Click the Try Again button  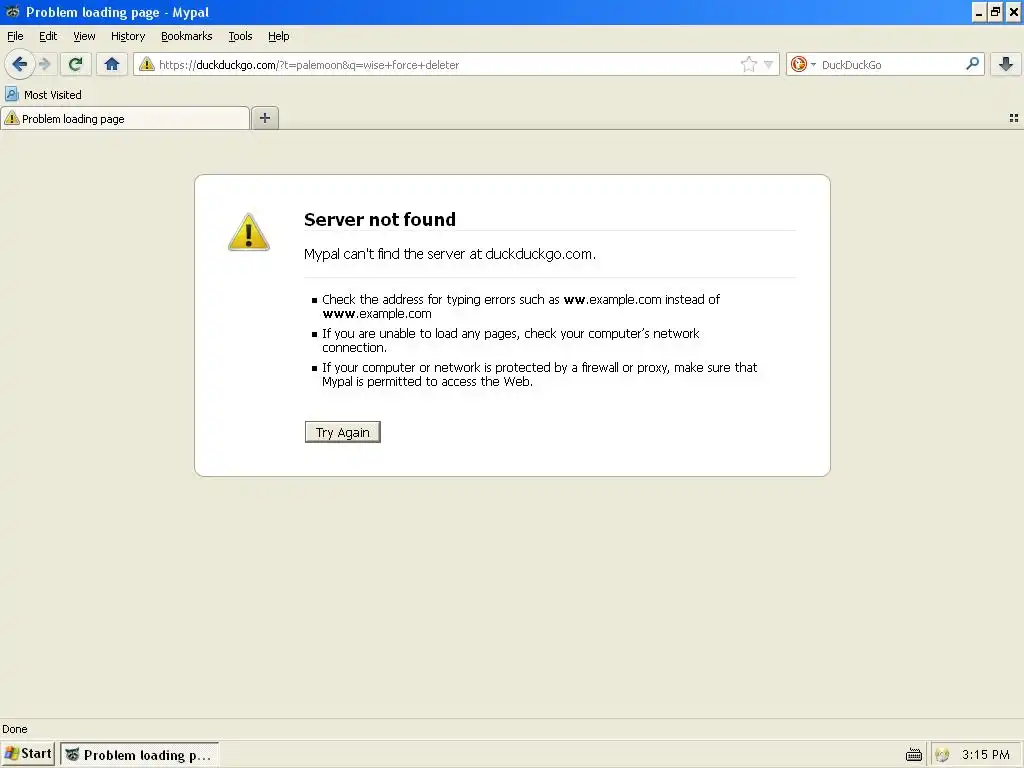[x=342, y=432]
